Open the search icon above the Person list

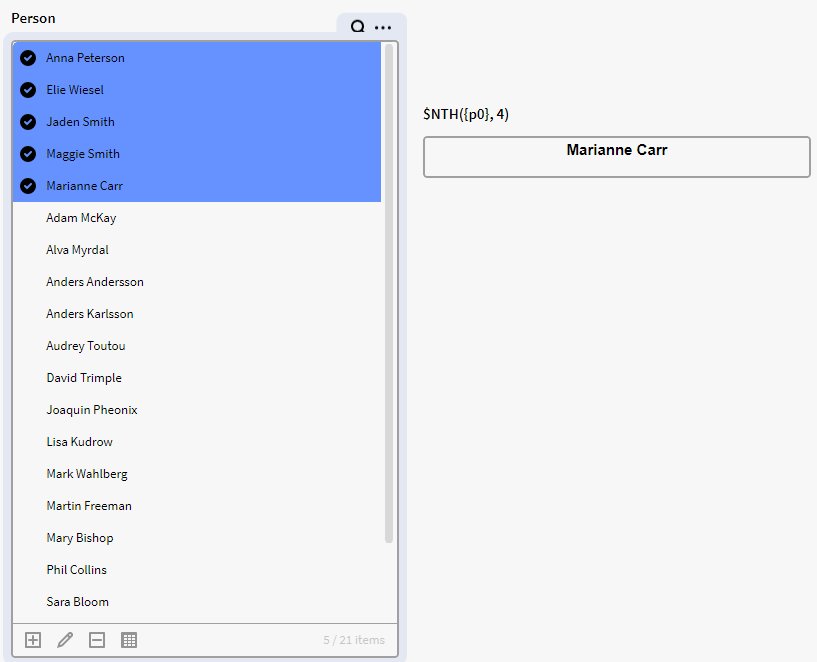[357, 27]
